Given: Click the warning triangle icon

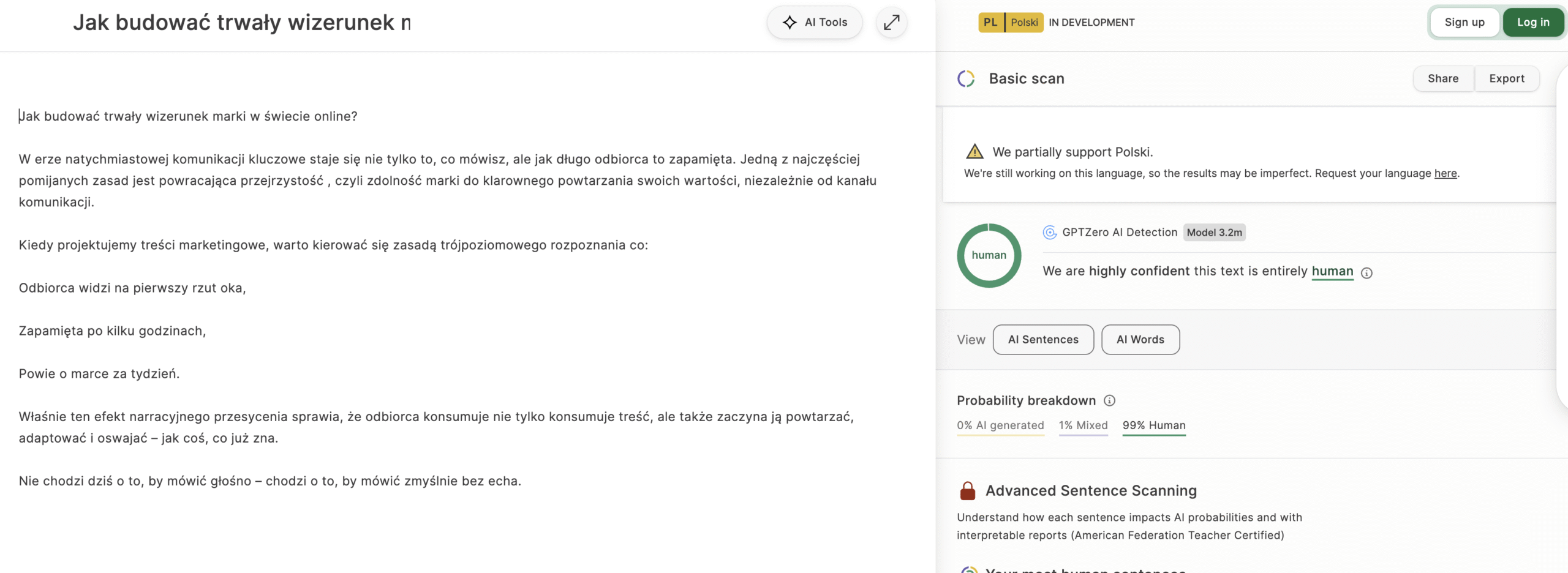Looking at the screenshot, I should click(974, 152).
